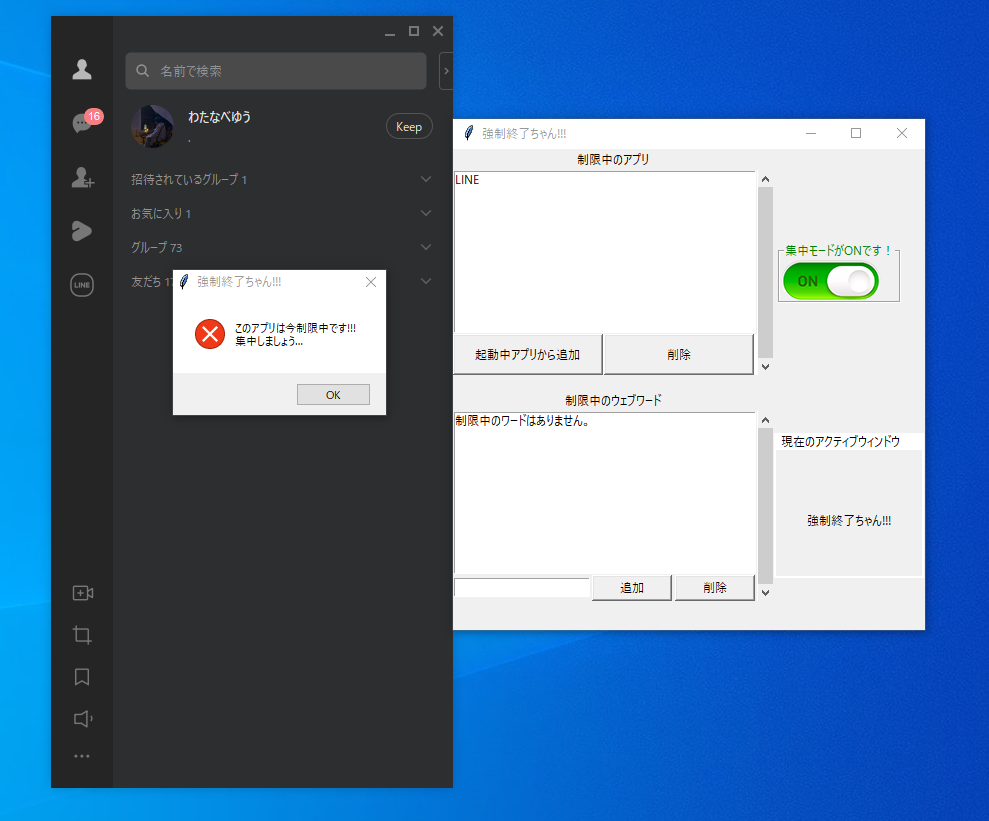This screenshot has height=821, width=989.
Task: Open the LINE VOOM icon in sidebar
Action: click(82, 231)
